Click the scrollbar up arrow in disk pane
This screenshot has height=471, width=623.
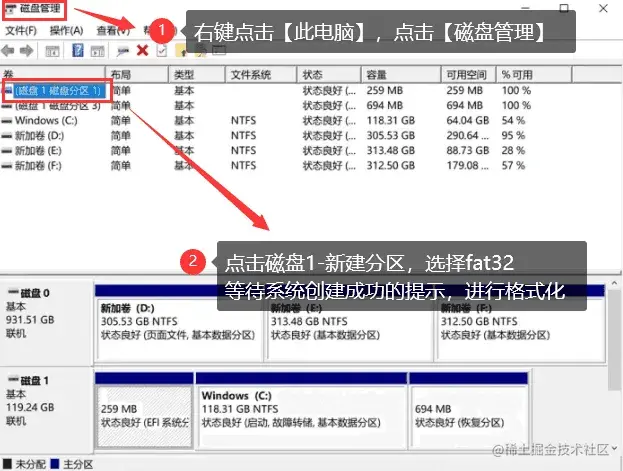pyautogui.click(x=614, y=283)
